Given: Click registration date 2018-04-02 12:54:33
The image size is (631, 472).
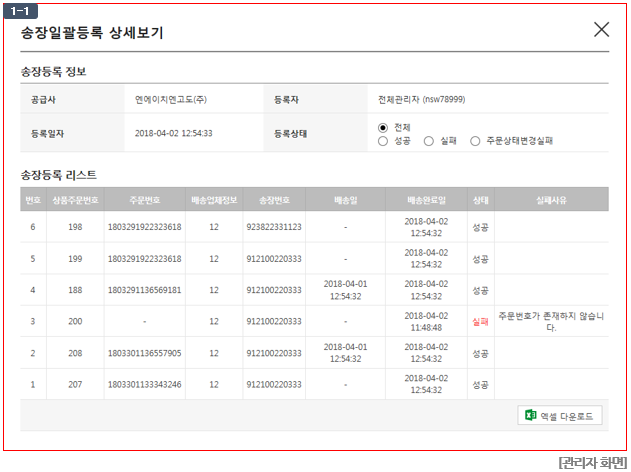Looking at the screenshot, I should click(x=173, y=133).
